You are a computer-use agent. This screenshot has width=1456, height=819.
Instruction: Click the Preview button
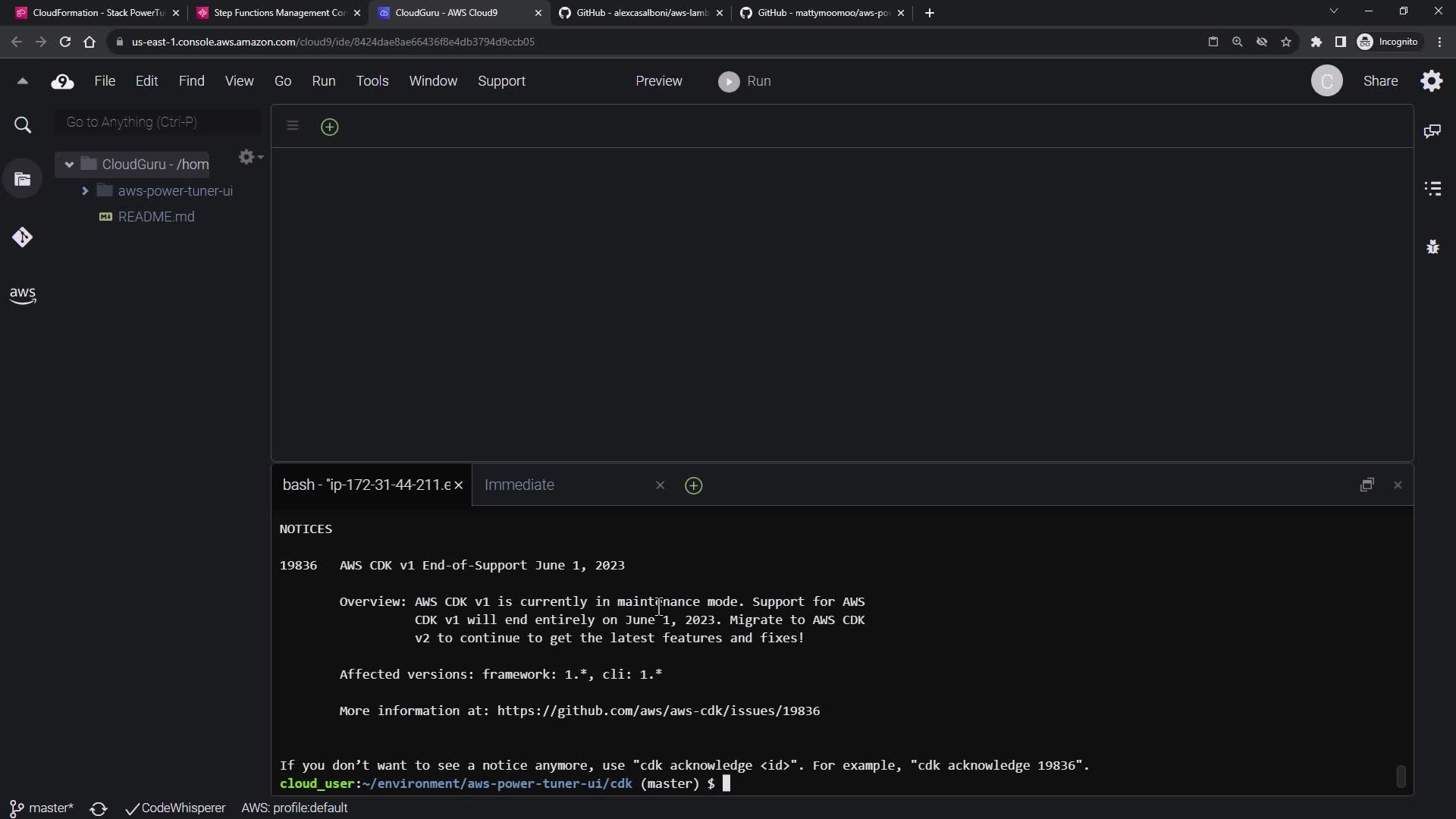[658, 81]
